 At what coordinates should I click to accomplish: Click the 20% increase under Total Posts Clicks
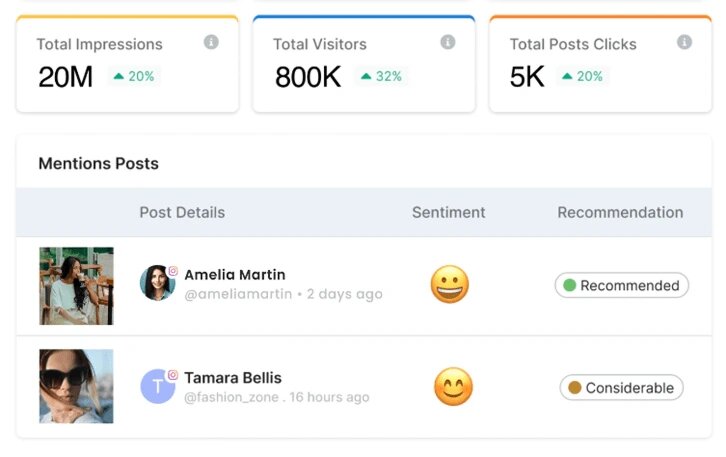pos(582,76)
